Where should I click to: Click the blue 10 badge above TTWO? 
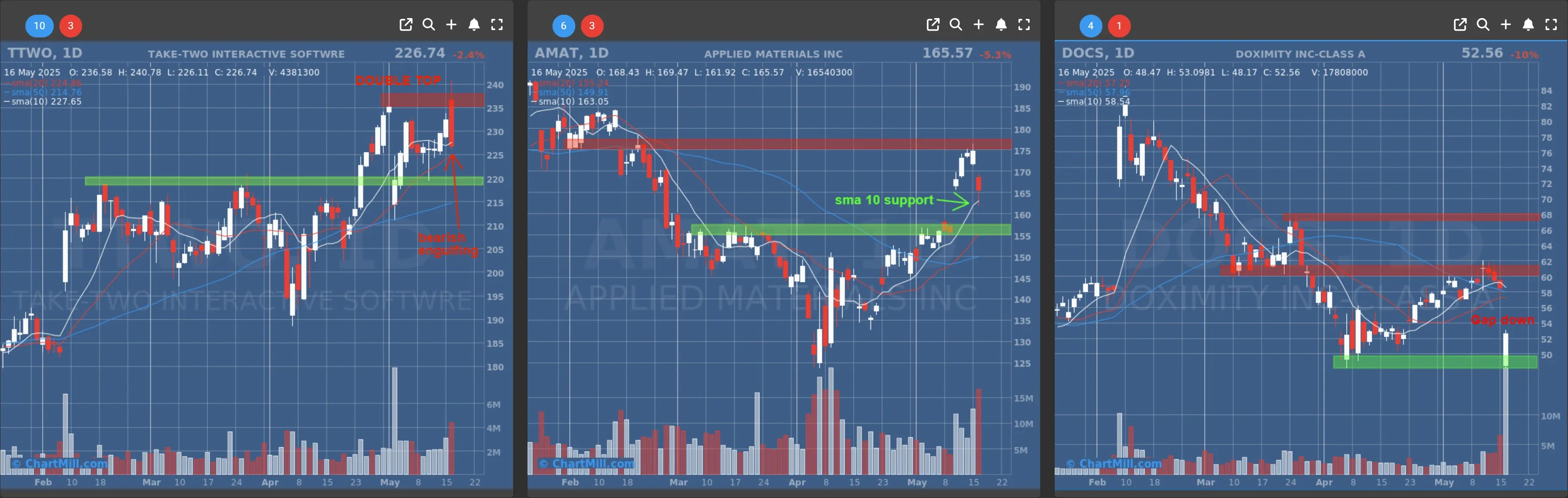click(x=40, y=25)
